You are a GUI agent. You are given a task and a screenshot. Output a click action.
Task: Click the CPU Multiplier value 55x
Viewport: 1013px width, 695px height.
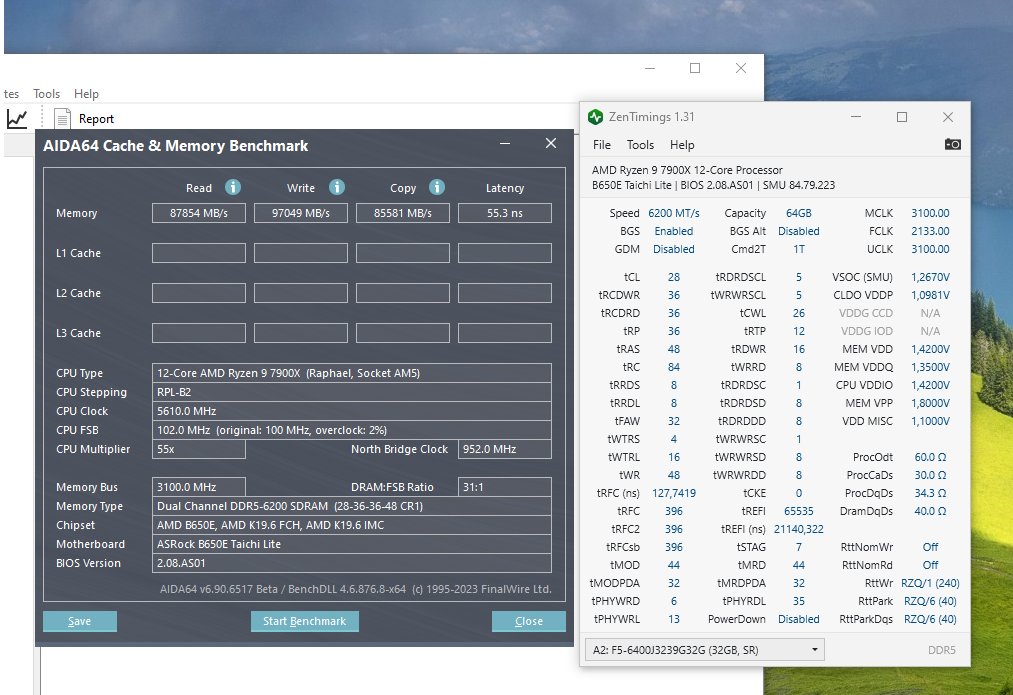pos(199,449)
